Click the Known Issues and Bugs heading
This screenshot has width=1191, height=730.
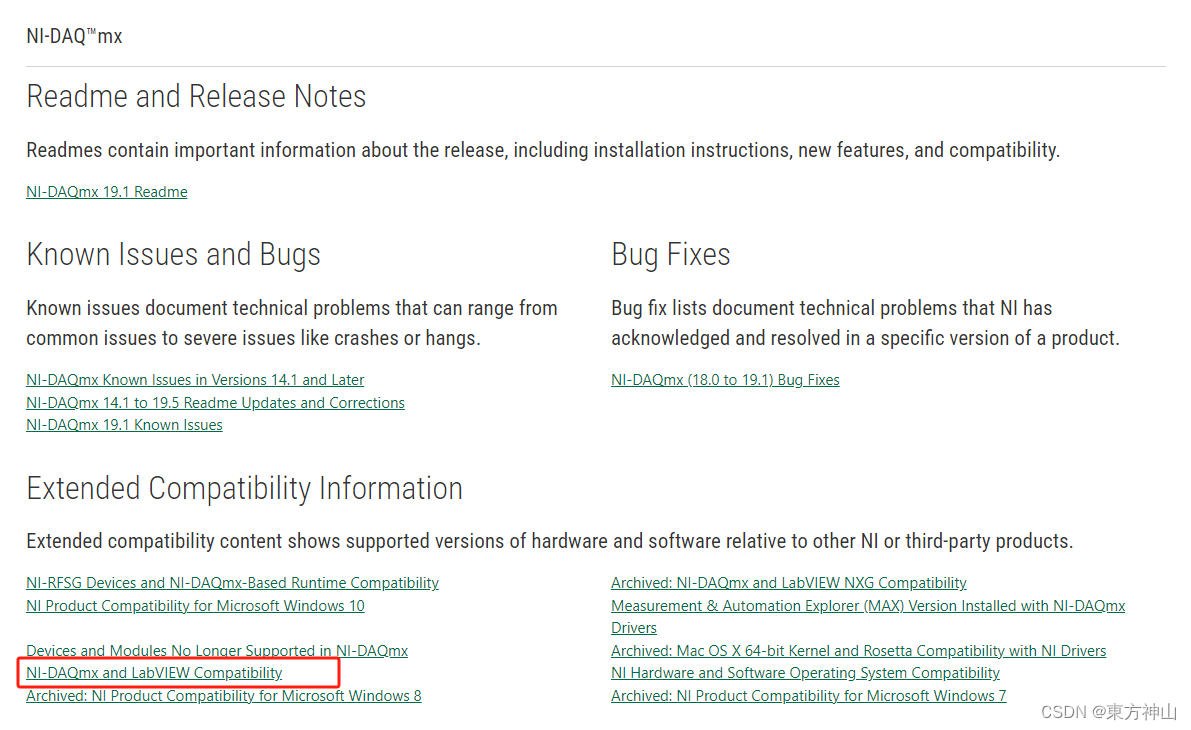click(x=173, y=254)
